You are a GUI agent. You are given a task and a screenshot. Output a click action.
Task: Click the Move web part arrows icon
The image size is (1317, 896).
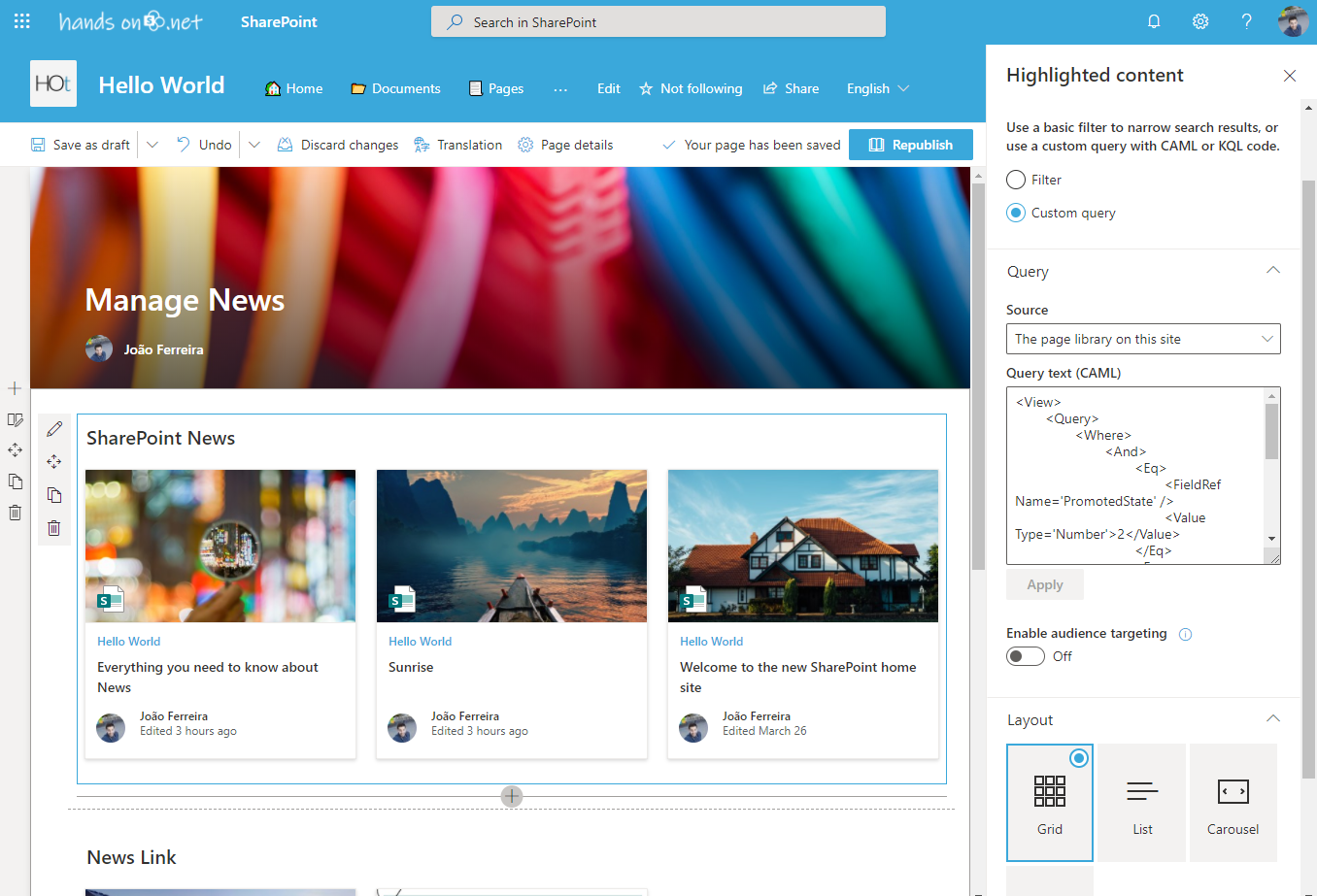[54, 461]
